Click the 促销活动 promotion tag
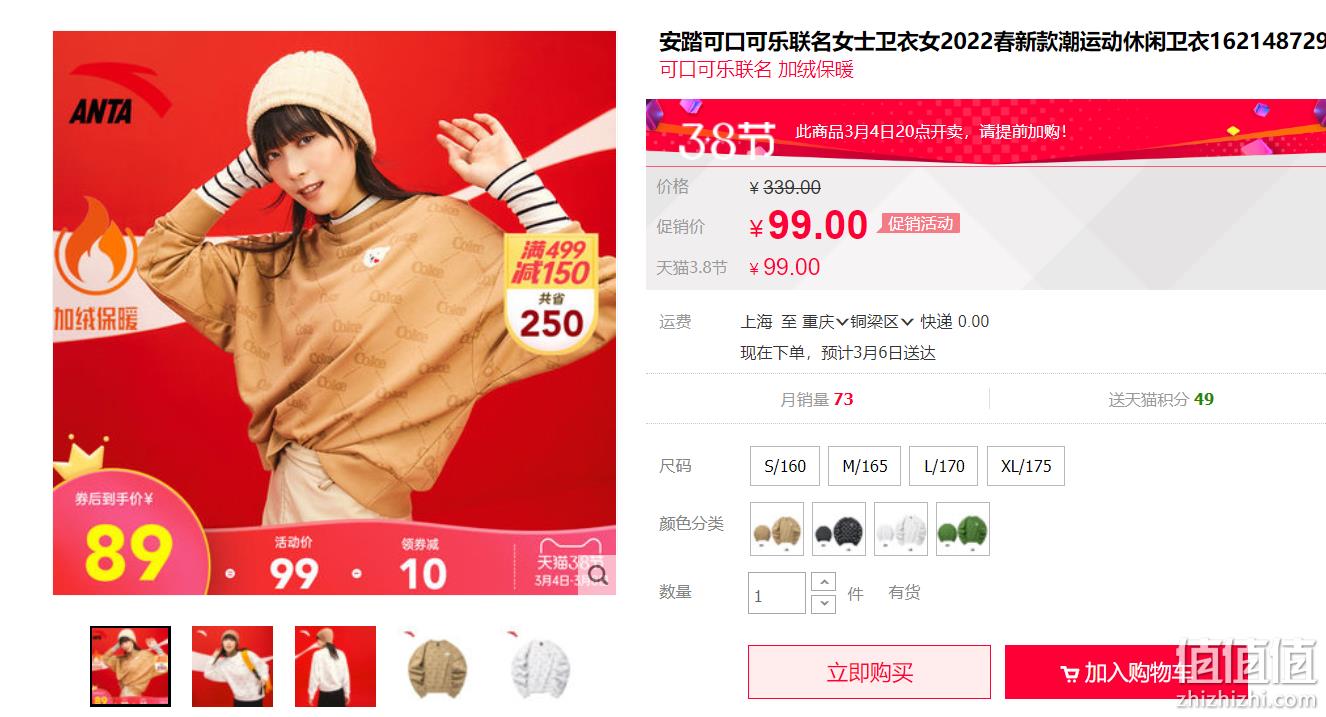Viewport: 1326px width, 717px height. tap(919, 224)
